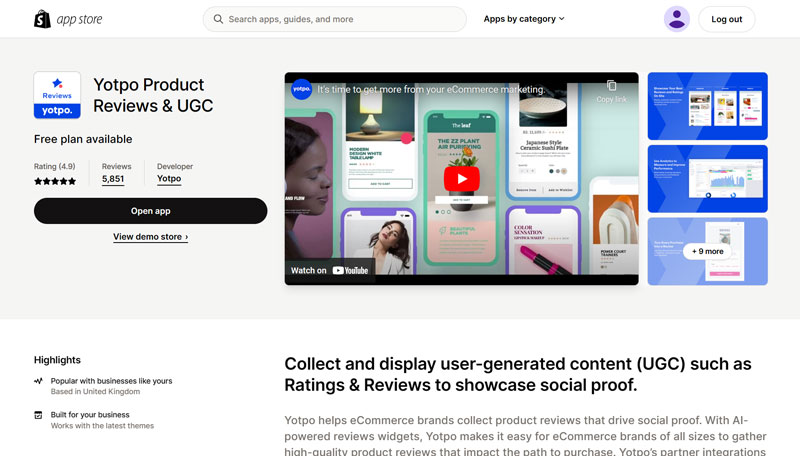
Task: Open the analytics screenshot thumbnail
Action: tap(708, 179)
